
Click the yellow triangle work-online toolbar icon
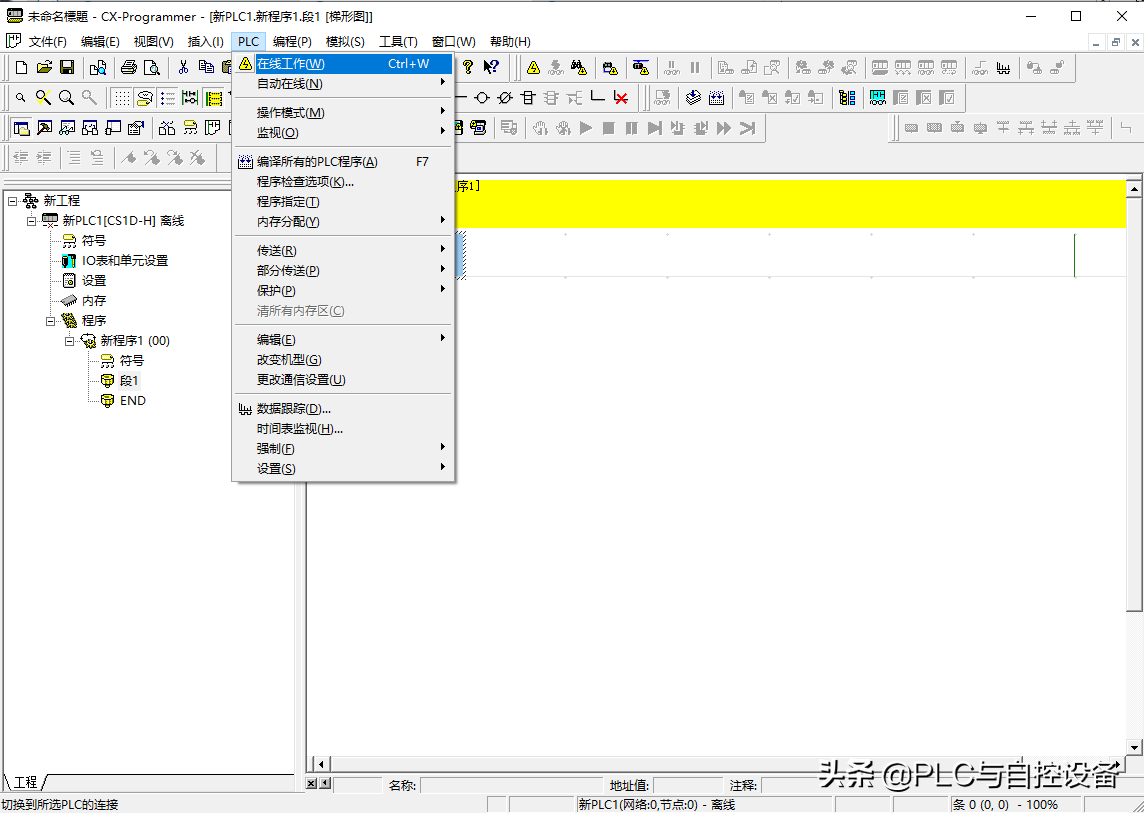click(533, 67)
